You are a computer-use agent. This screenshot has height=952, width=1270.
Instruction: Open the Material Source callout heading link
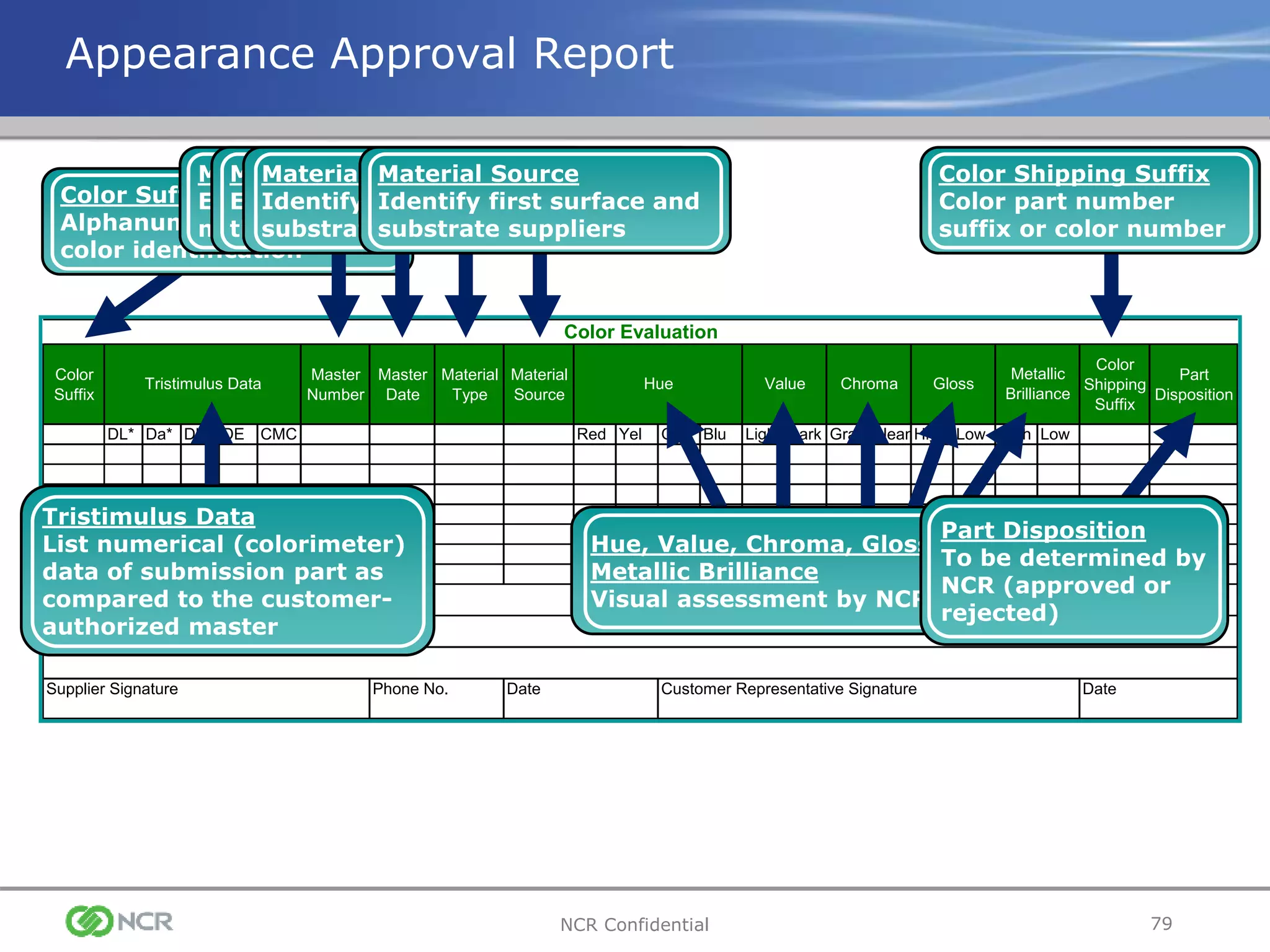[478, 174]
